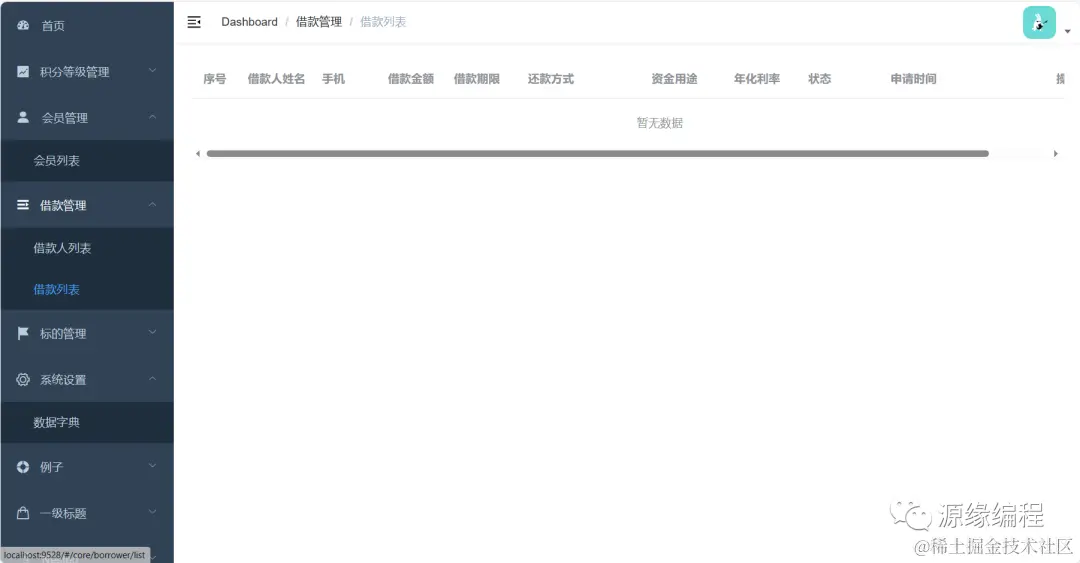
Task: Click the 借款期限 column header
Action: tap(477, 79)
